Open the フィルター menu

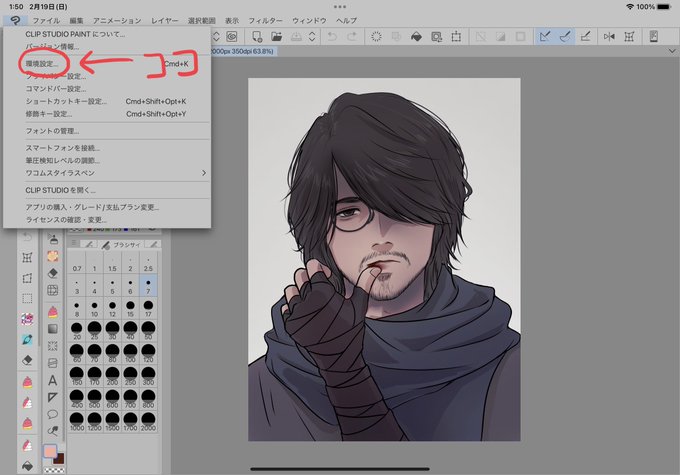coord(265,20)
